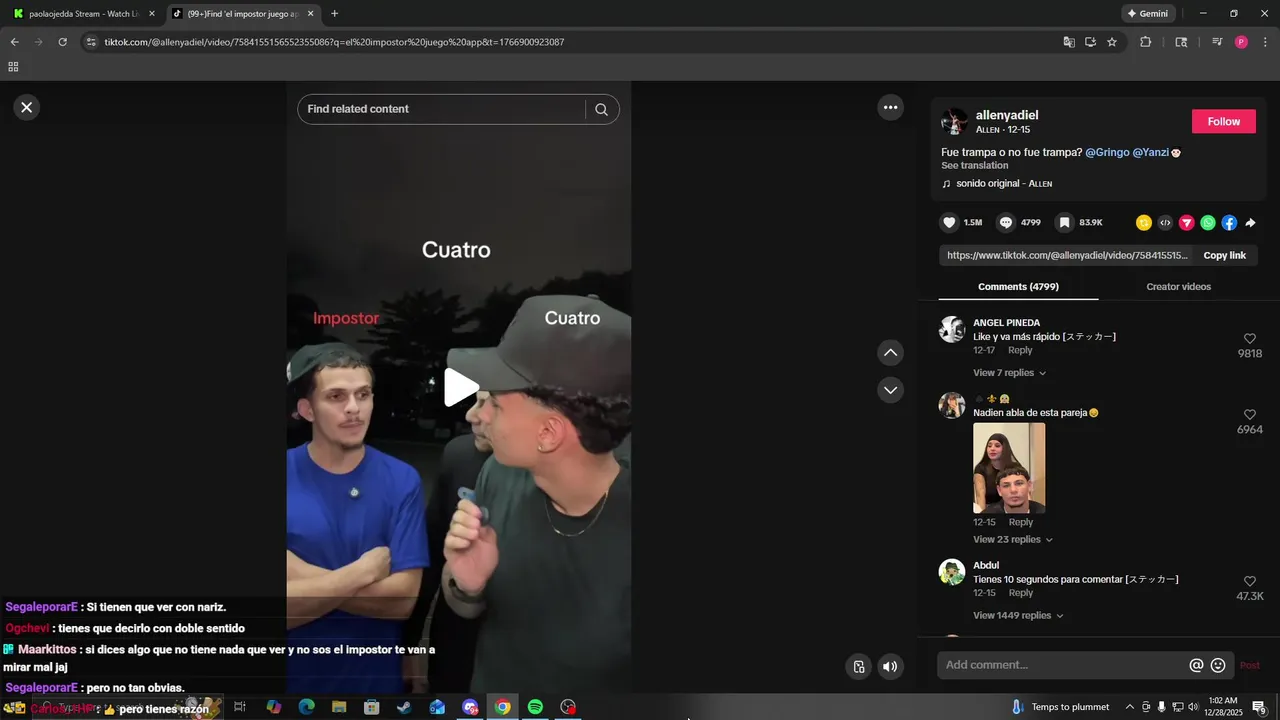1280x720 pixels.
Task: Reload the page
Action: (62, 42)
